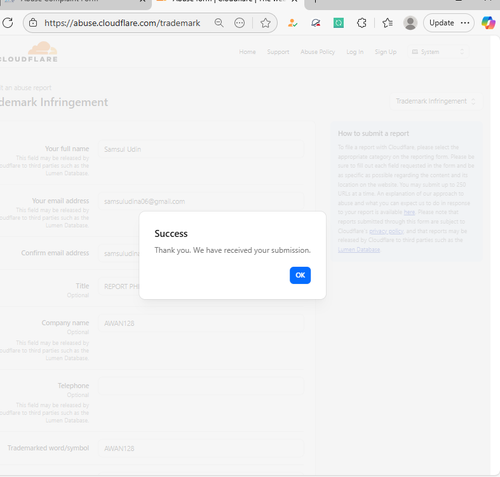Open the user profile avatar
This screenshot has height=477, width=500.
410,23
